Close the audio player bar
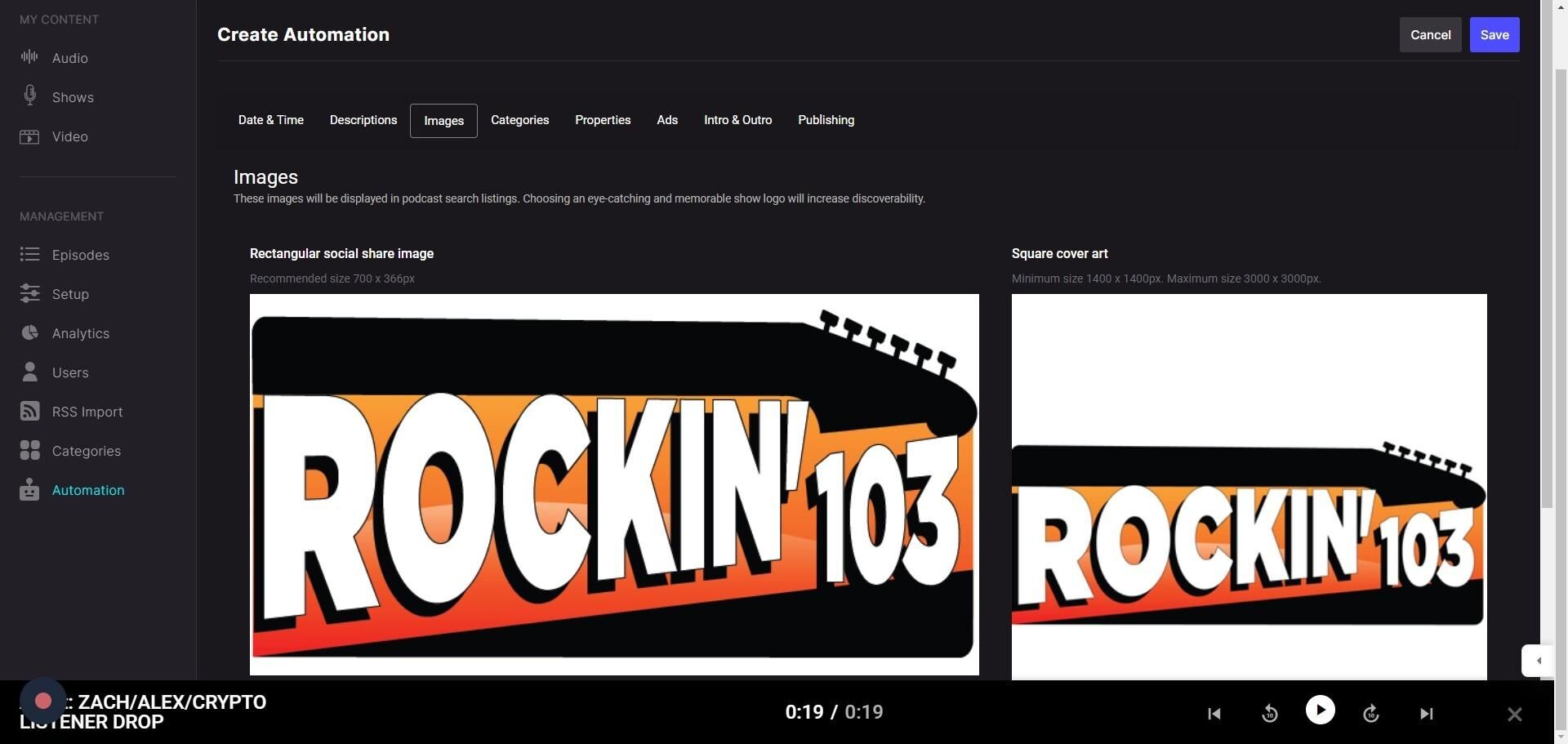Viewport: 1568px width, 744px height. (1515, 715)
